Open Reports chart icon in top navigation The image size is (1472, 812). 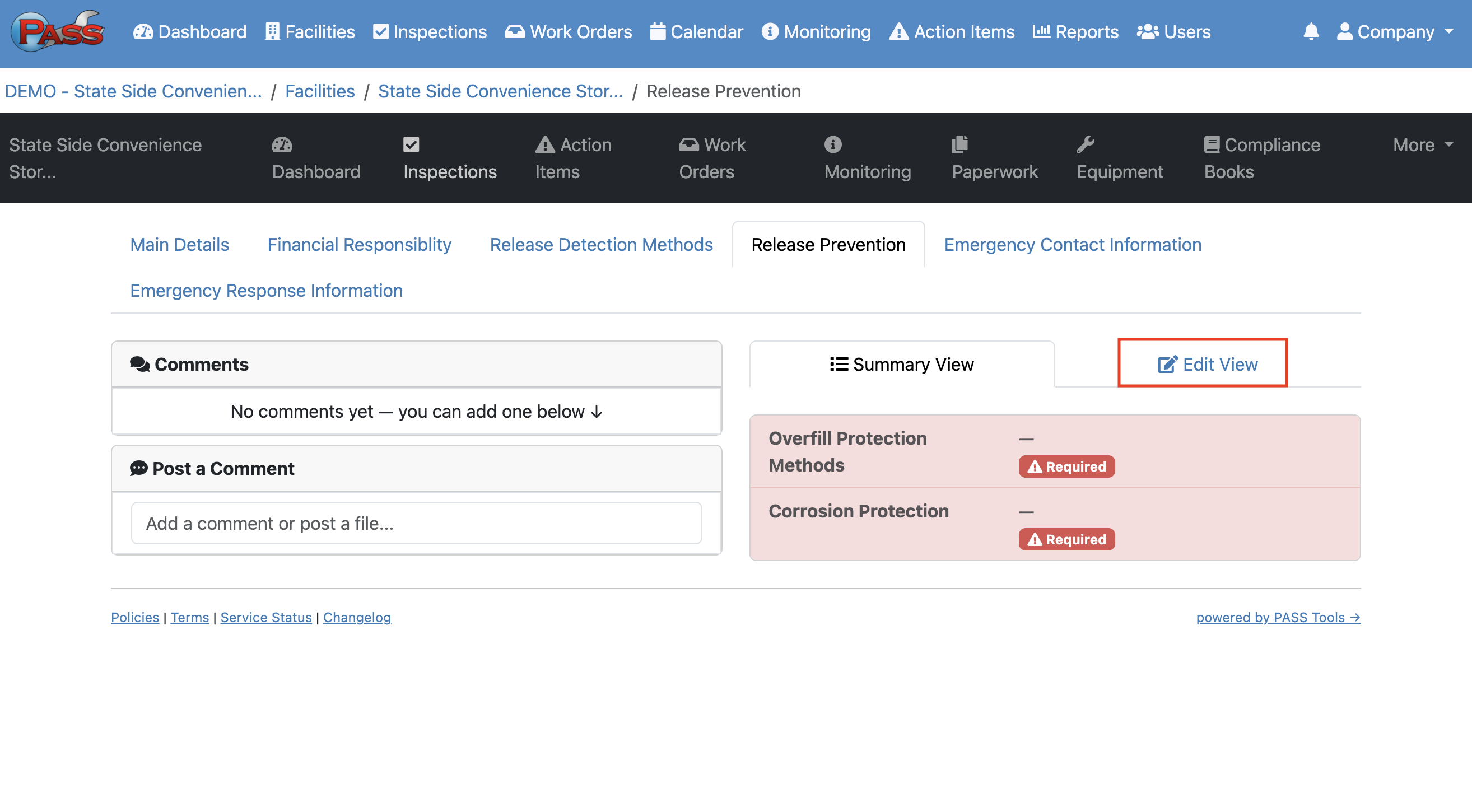click(x=1041, y=31)
